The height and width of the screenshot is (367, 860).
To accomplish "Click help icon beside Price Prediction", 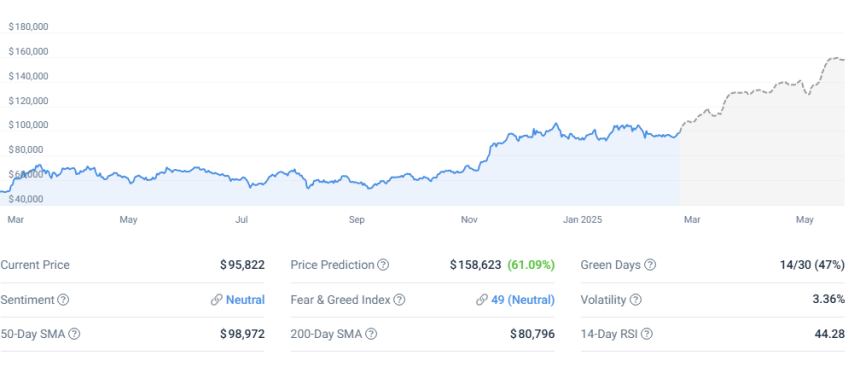I will point(383,265).
